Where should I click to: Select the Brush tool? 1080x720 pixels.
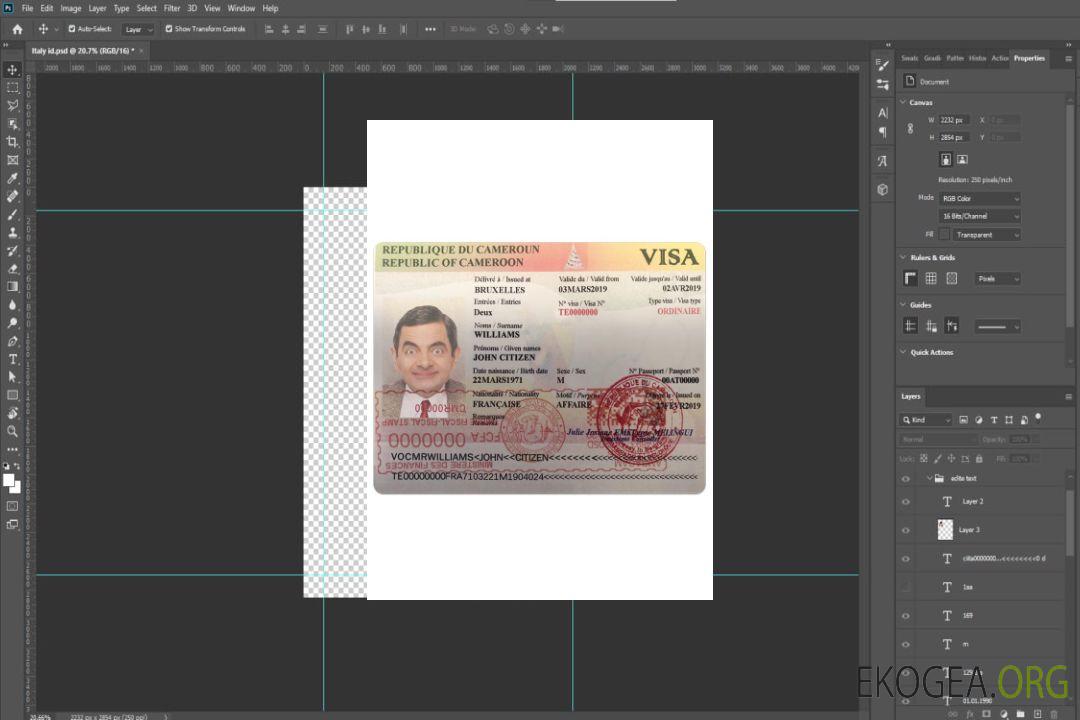coord(12,214)
